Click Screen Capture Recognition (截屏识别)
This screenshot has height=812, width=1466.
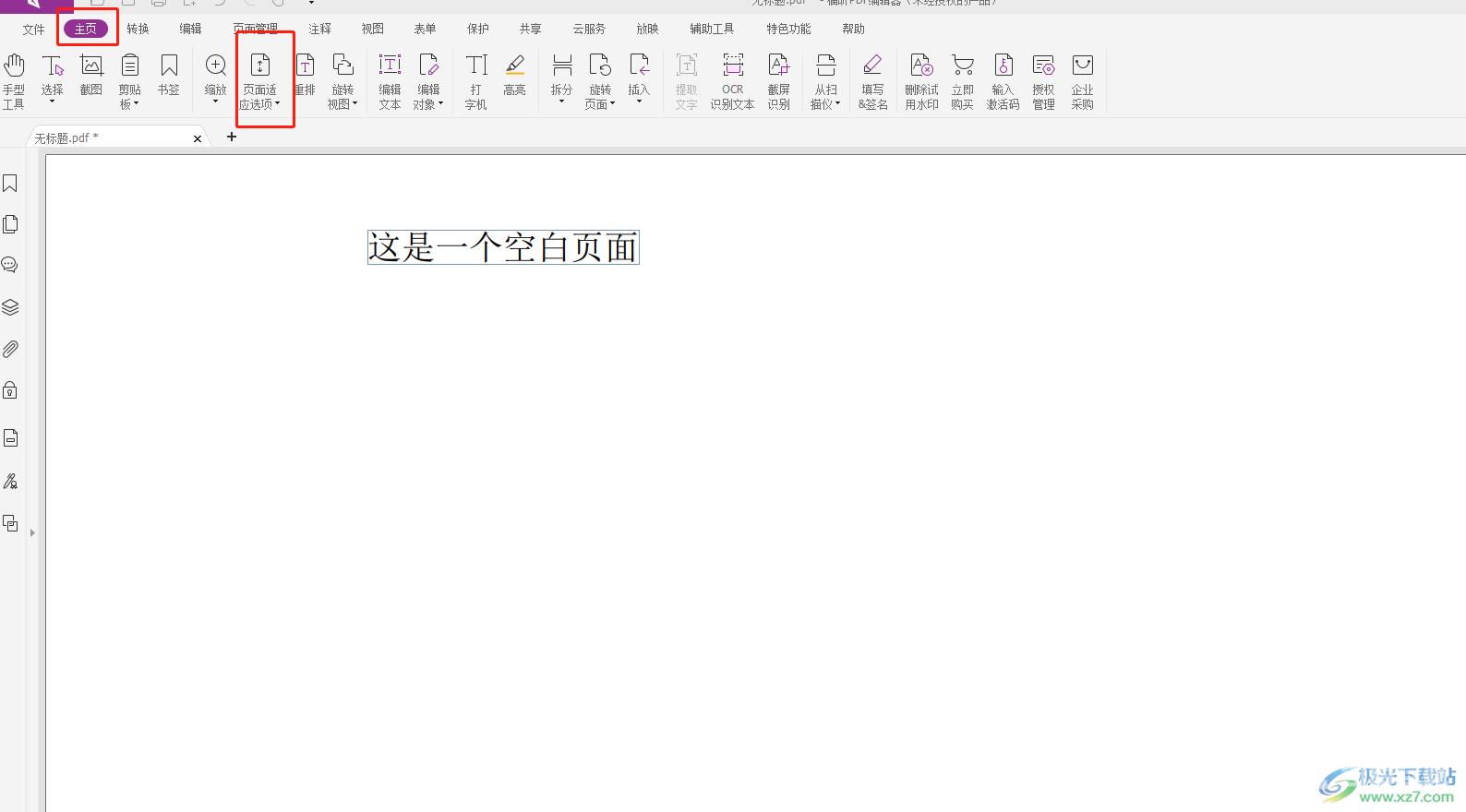coord(779,81)
